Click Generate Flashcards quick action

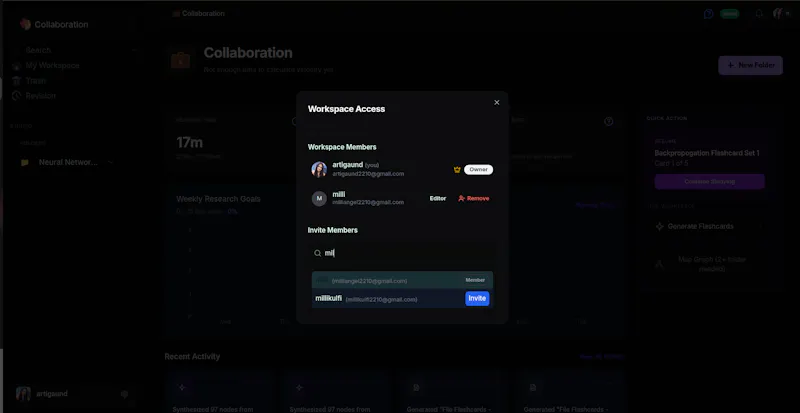701,226
